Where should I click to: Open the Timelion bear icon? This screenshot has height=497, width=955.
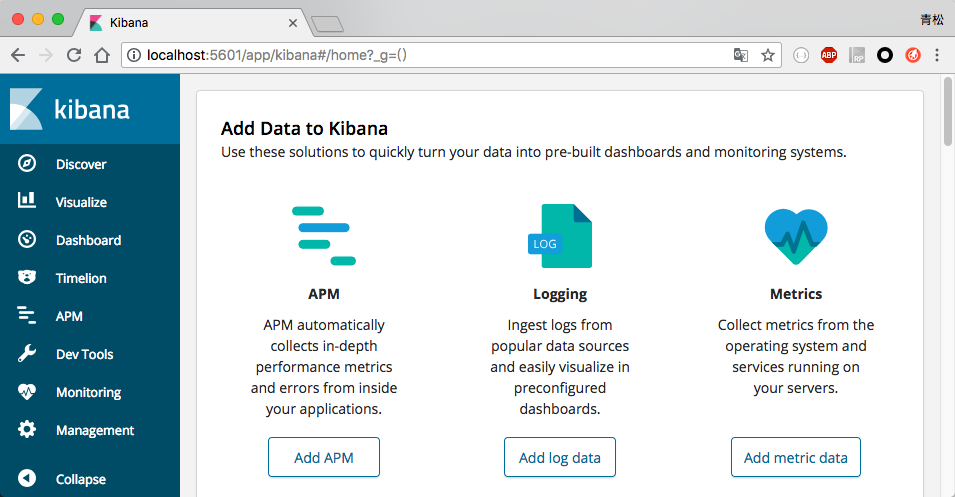27,277
